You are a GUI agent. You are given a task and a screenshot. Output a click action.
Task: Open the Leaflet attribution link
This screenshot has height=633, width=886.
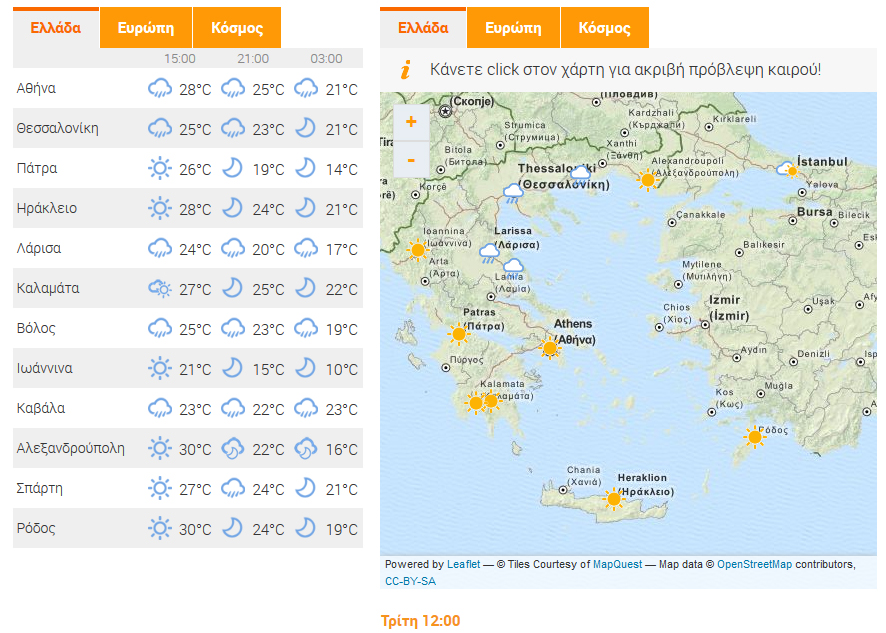tap(462, 565)
